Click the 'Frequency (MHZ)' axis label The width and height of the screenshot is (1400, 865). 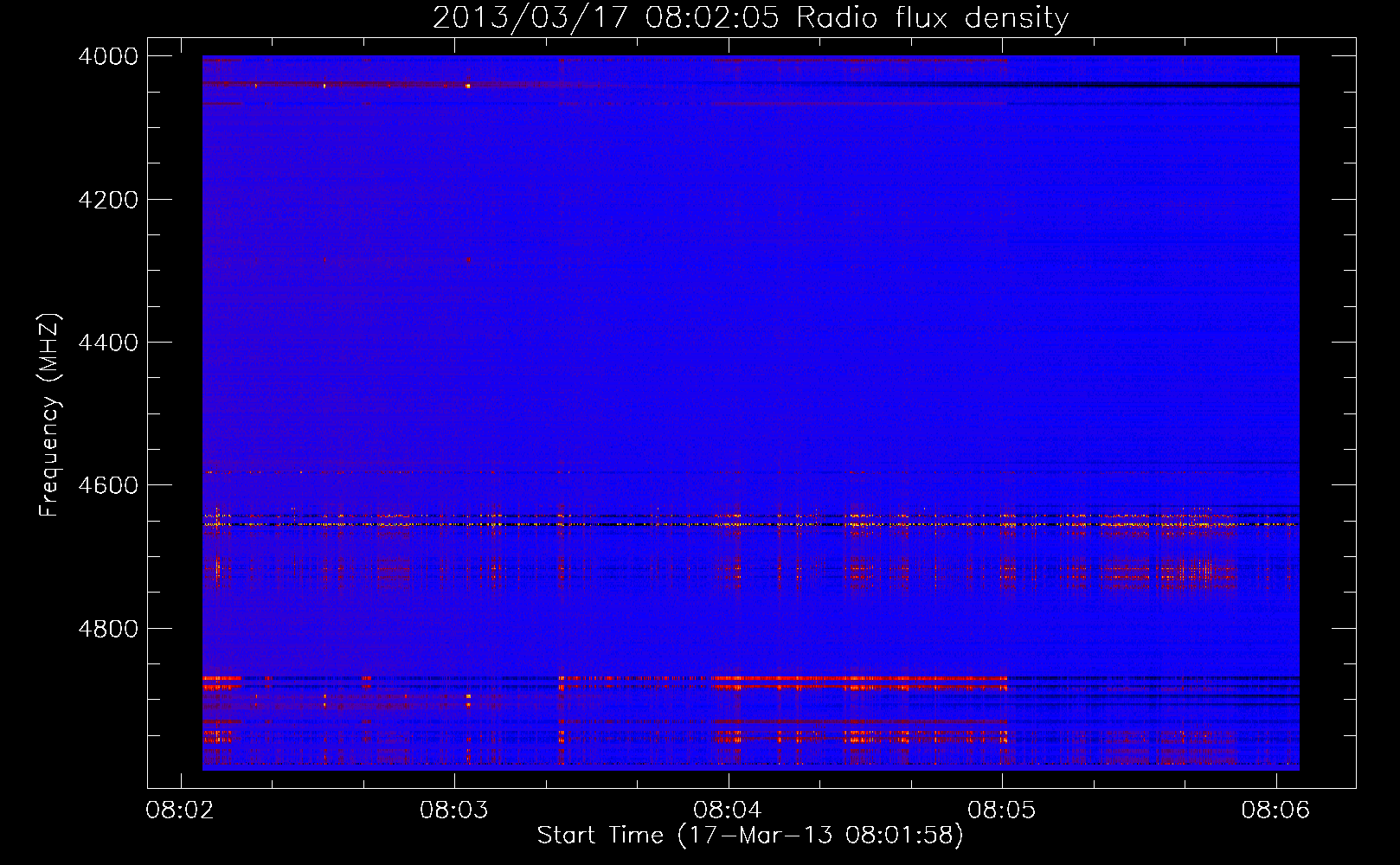(x=50, y=415)
